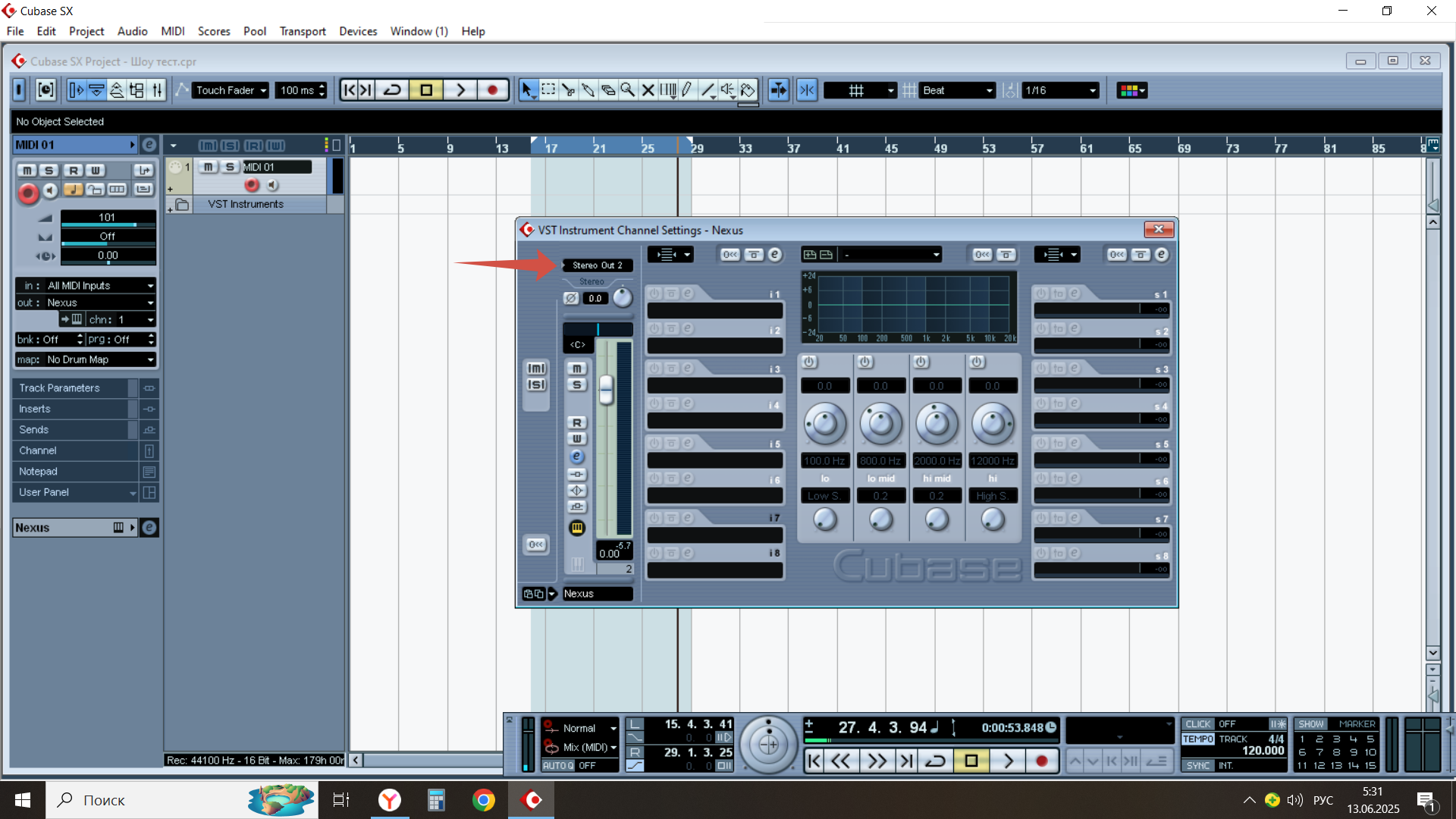Solo the MIDI 01 track in track list
Viewport: 1456px width, 819px height.
(x=230, y=167)
